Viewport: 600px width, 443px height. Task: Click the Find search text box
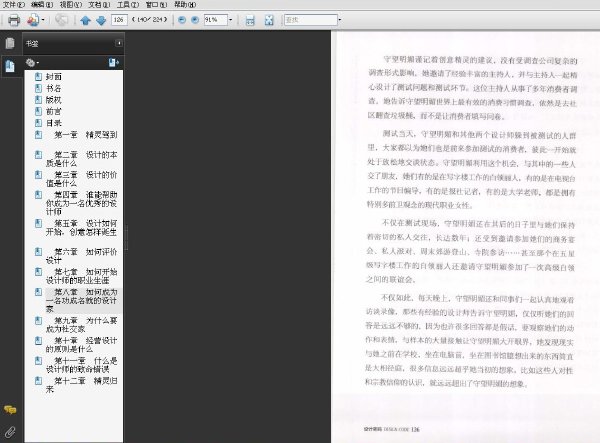(311, 20)
